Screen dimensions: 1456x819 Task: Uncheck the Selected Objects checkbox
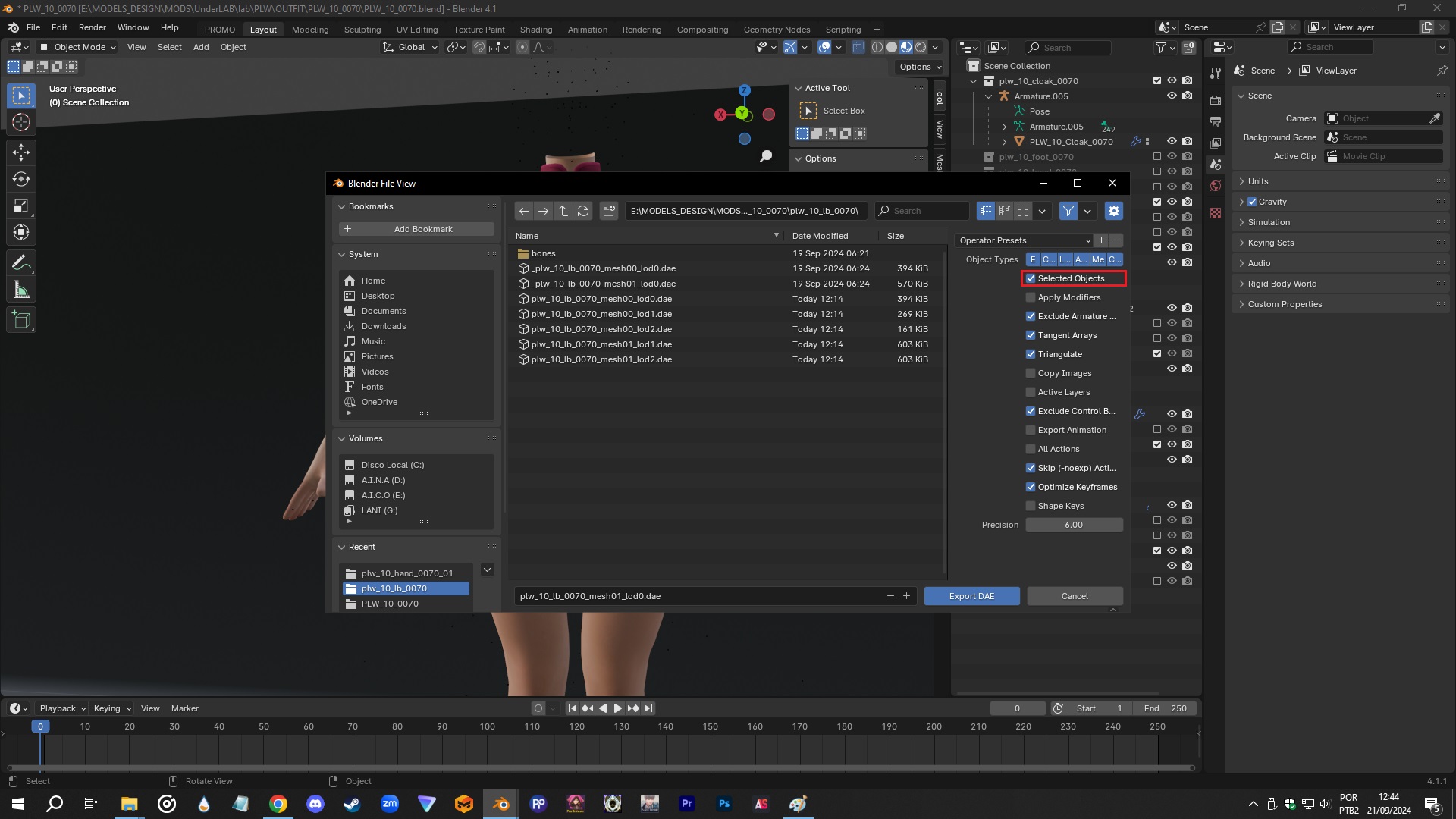[x=1031, y=278]
